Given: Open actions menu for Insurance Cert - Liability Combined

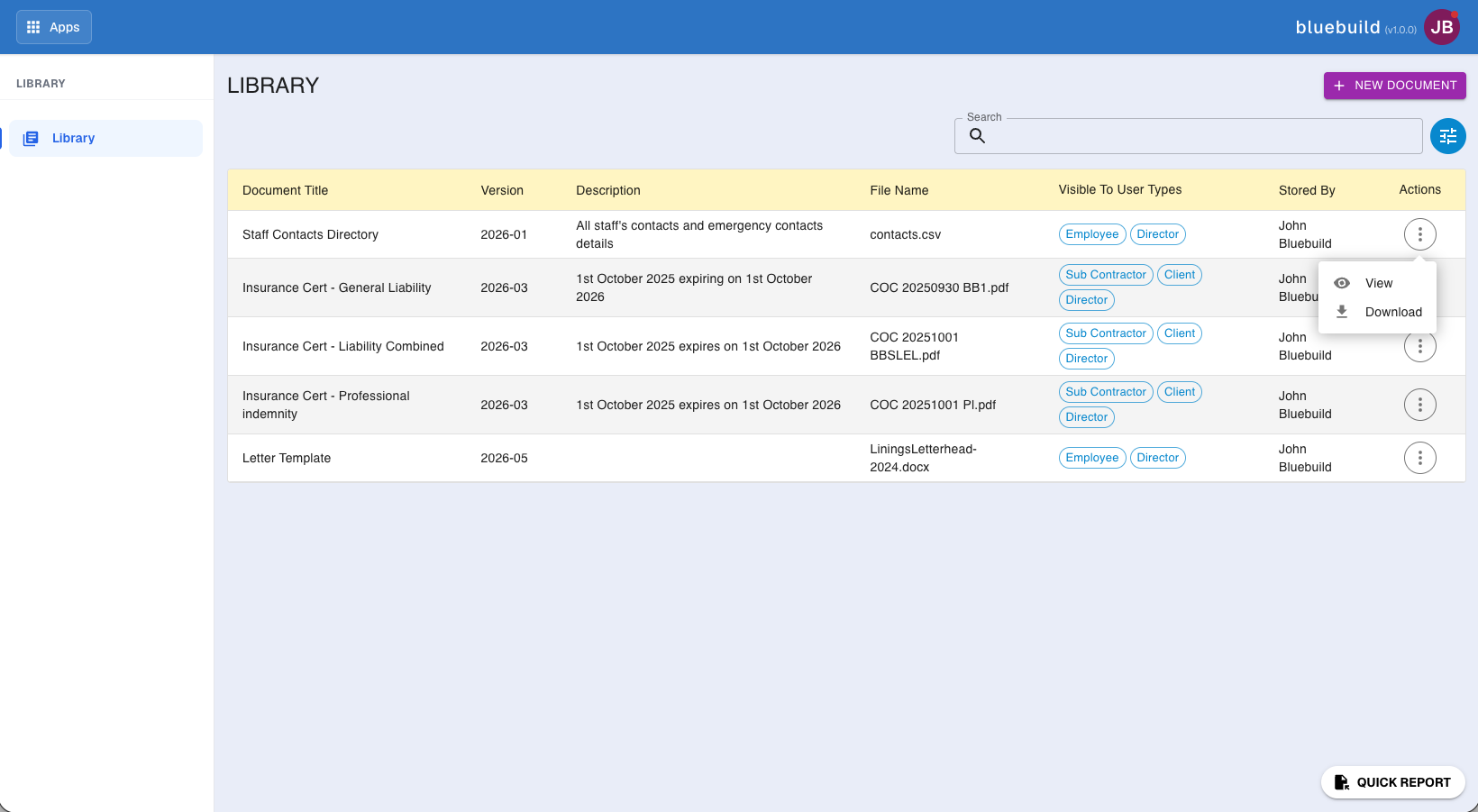Looking at the screenshot, I should (x=1420, y=347).
